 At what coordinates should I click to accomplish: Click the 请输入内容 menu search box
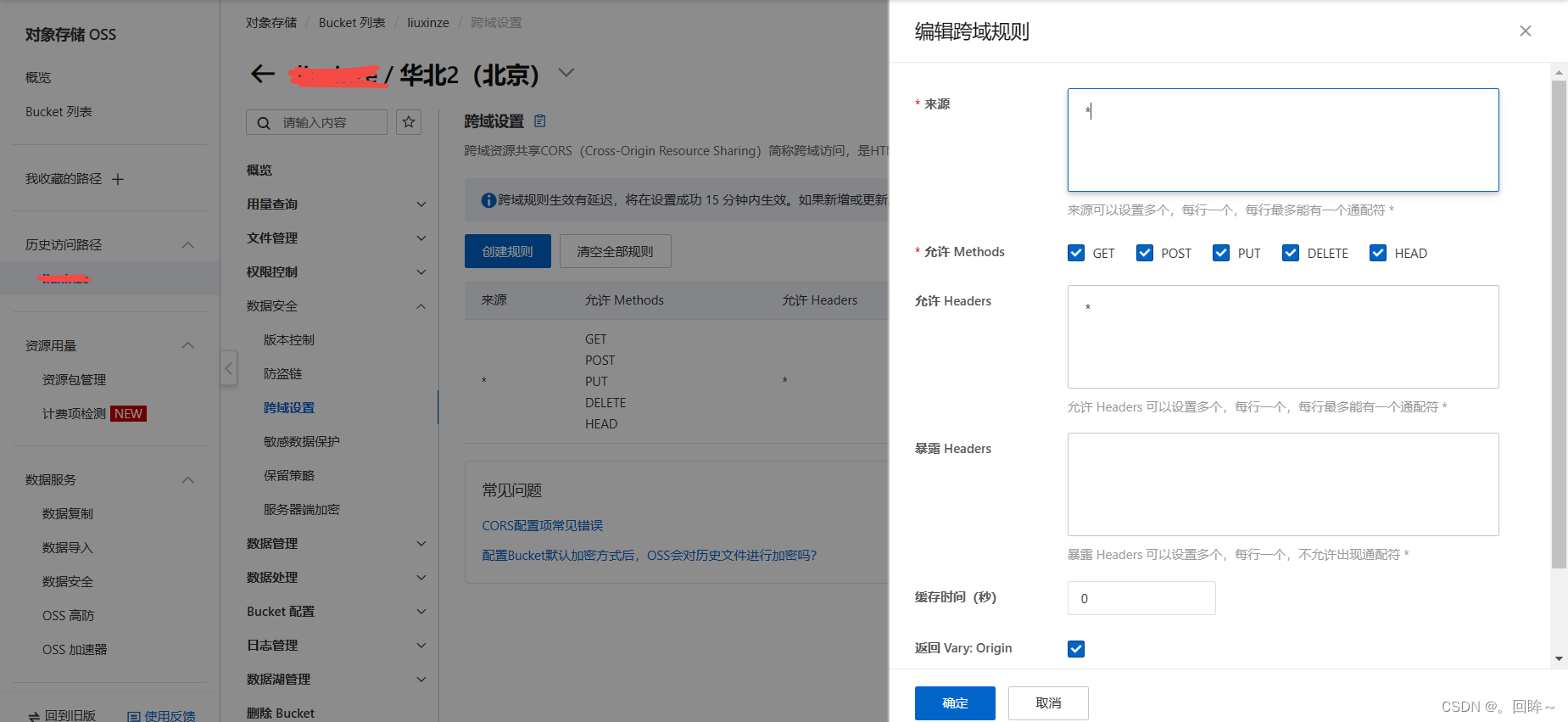[316, 122]
